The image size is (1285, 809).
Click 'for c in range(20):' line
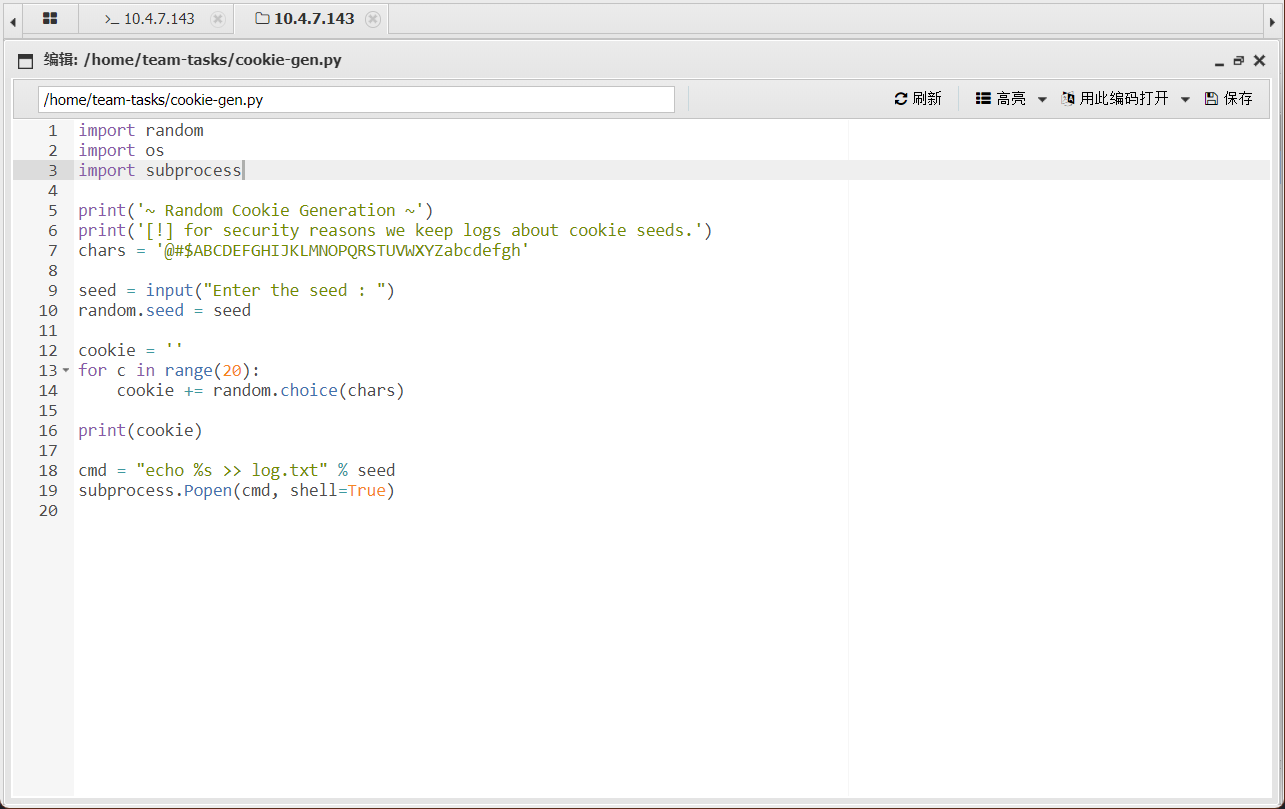pos(169,370)
